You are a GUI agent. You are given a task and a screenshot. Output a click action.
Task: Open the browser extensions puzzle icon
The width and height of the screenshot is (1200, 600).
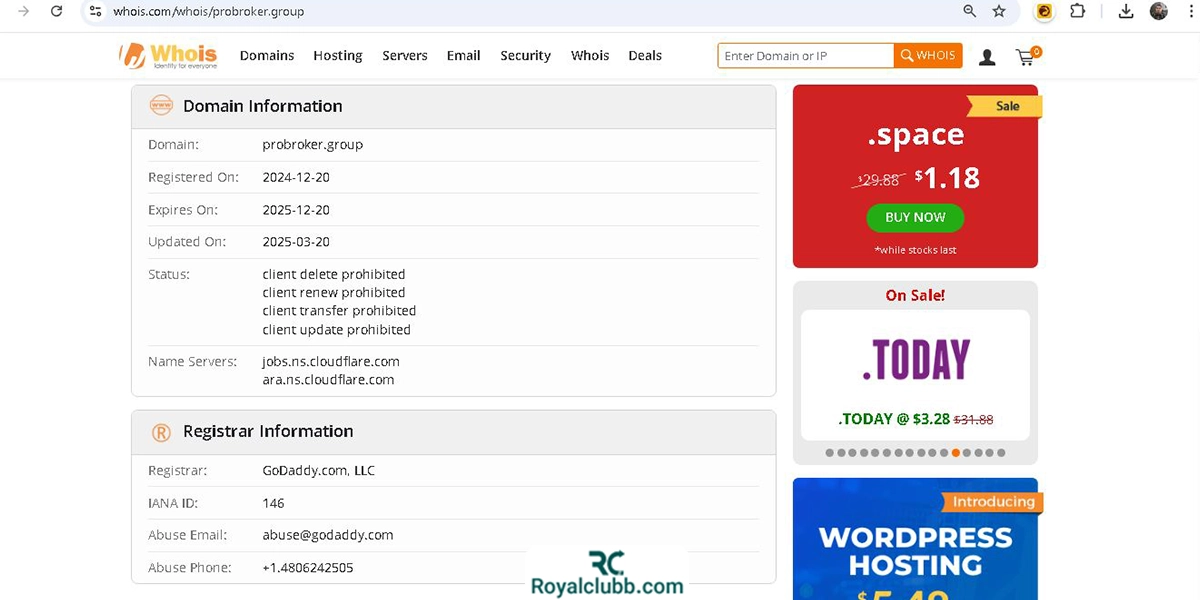[x=1077, y=11]
